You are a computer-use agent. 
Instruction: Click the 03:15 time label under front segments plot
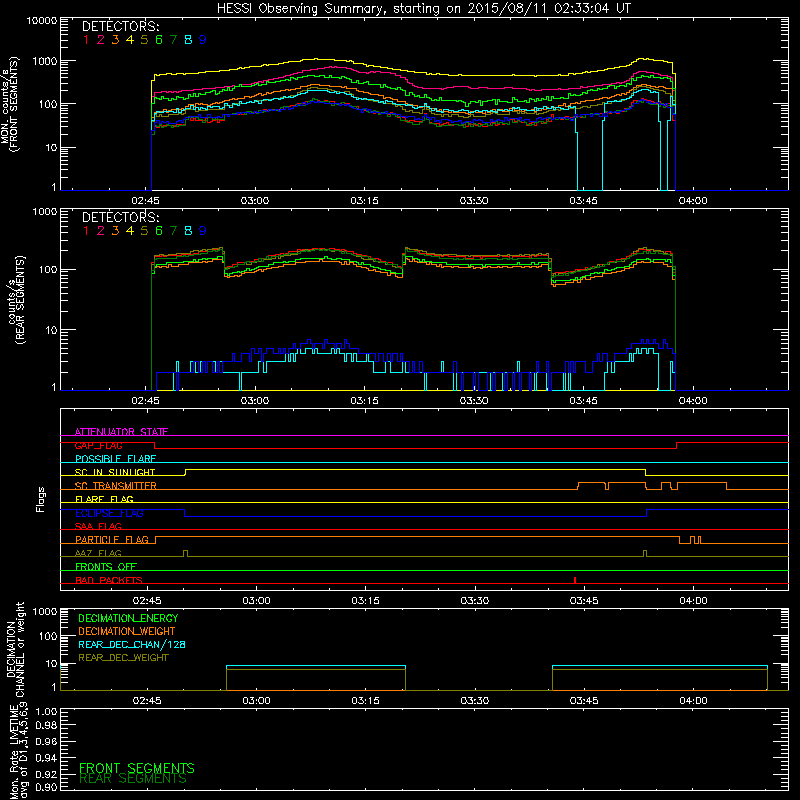[364, 201]
